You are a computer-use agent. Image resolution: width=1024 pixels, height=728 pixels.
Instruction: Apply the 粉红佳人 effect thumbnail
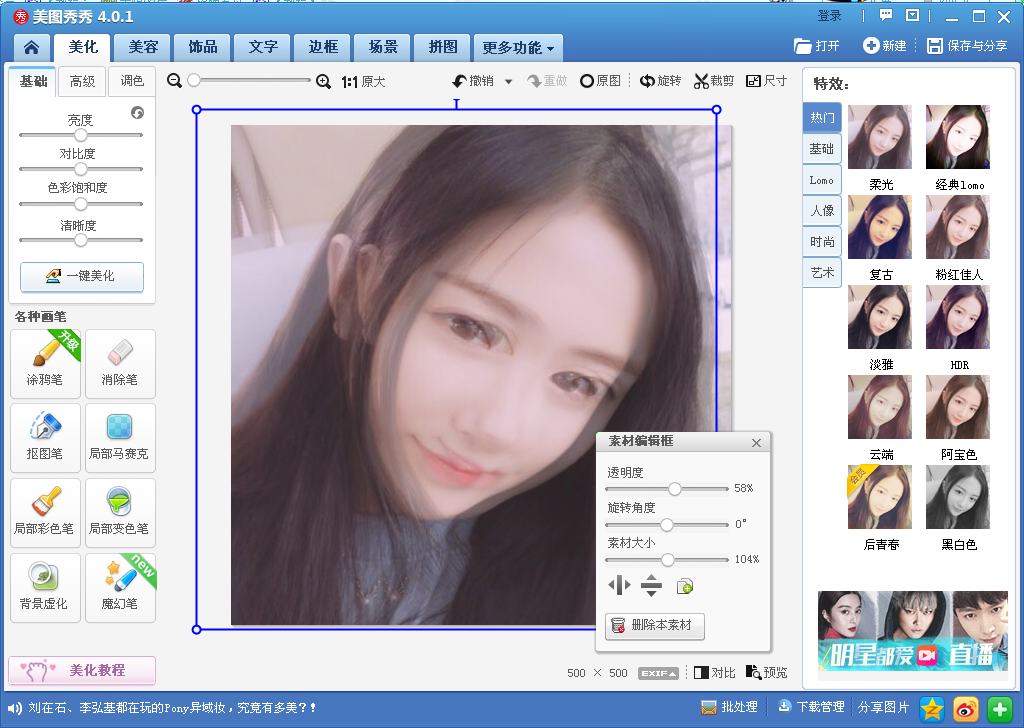[958, 227]
